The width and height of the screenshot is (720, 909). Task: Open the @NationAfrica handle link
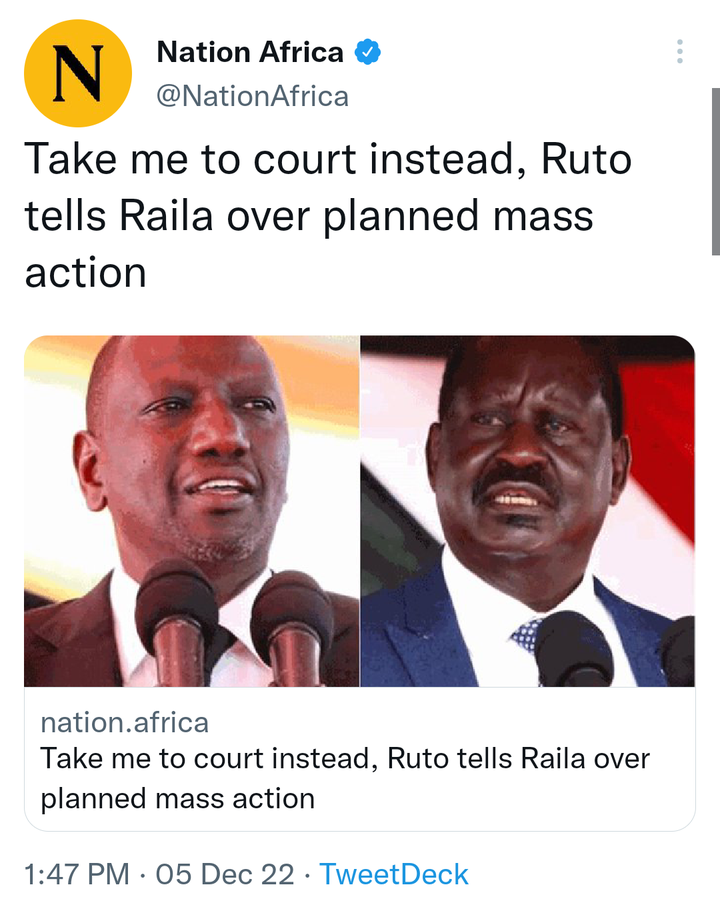[x=252, y=96]
